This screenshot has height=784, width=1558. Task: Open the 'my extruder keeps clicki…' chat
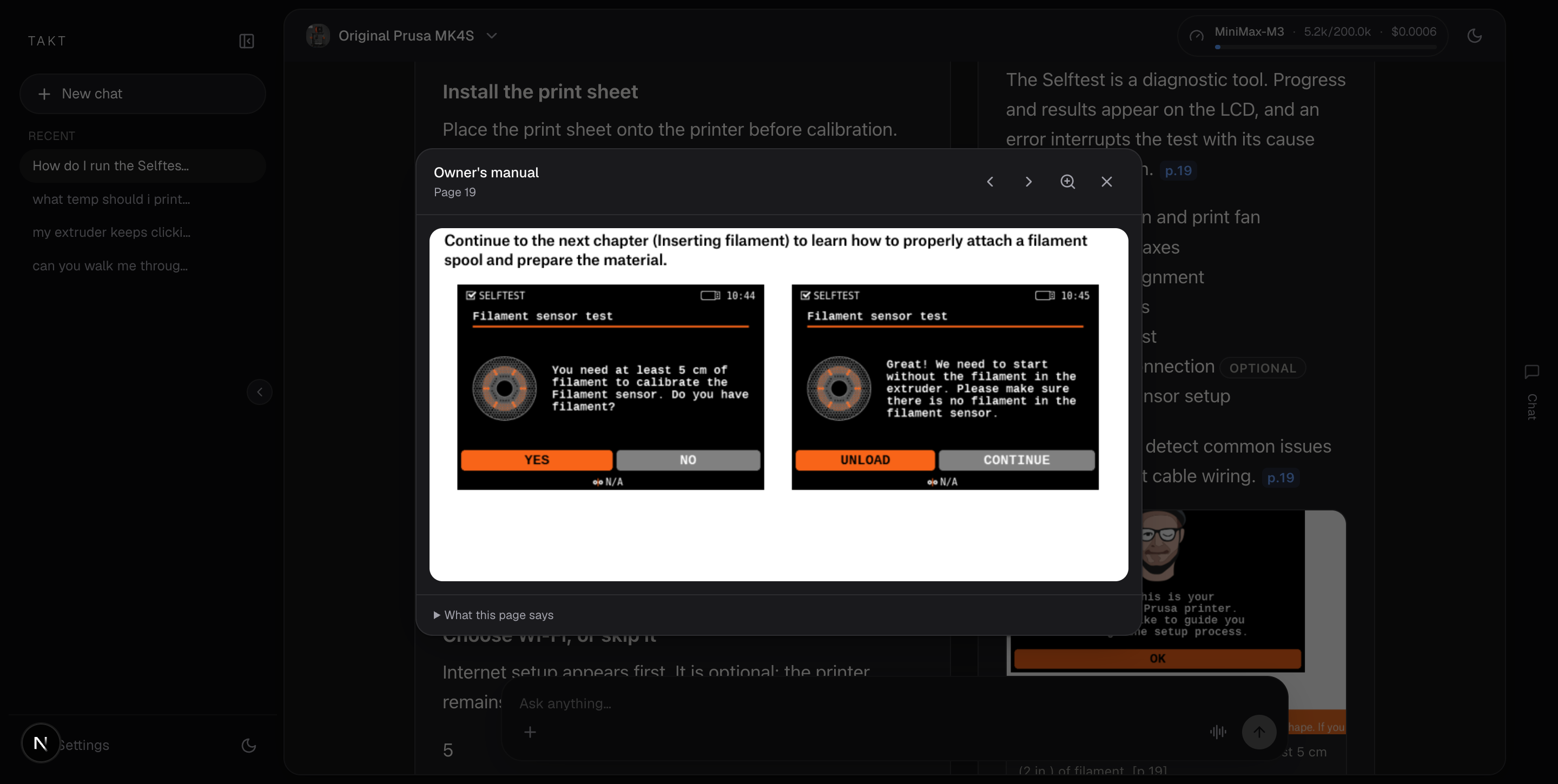(x=143, y=232)
